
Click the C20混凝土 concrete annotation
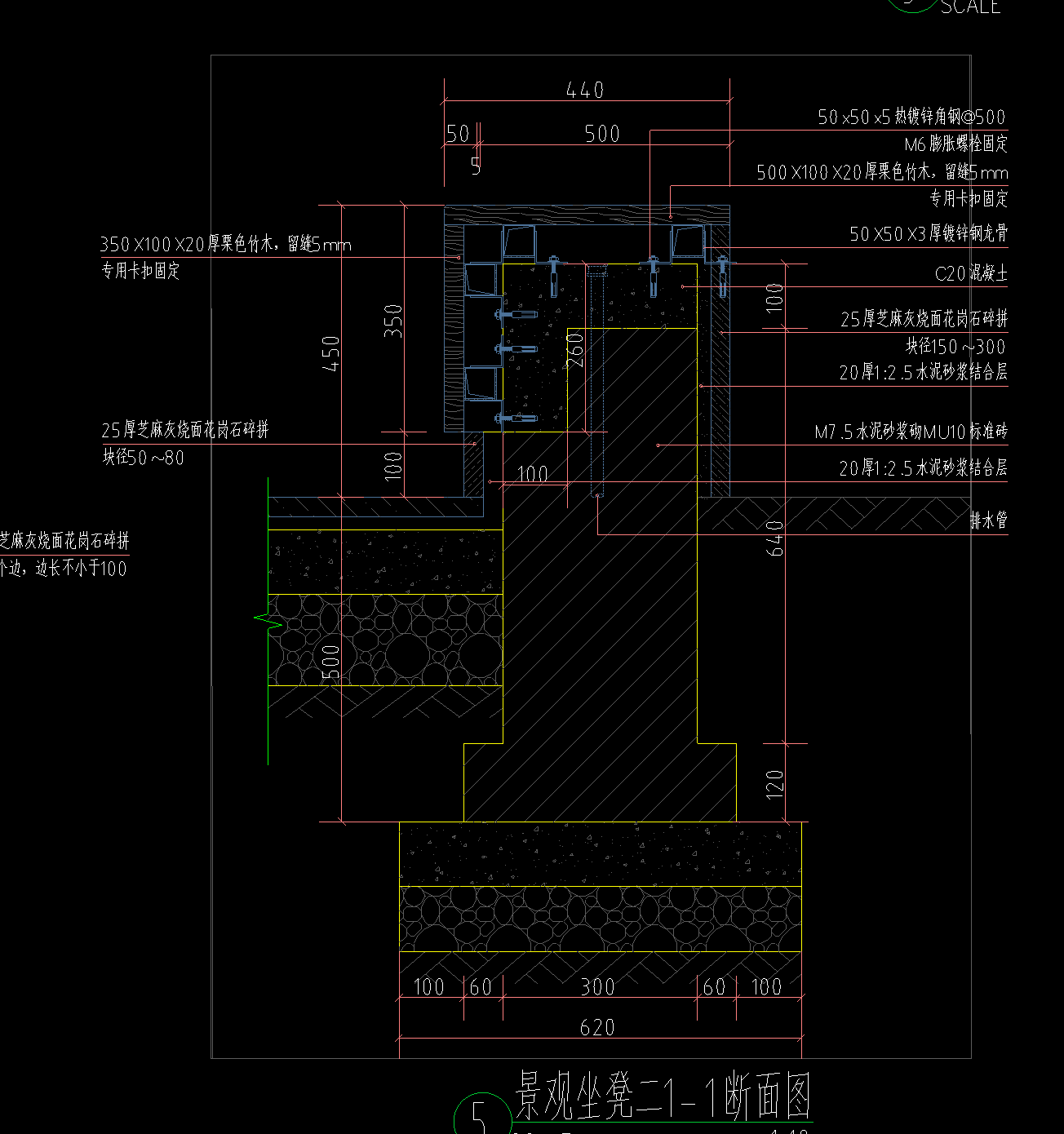coord(972,274)
